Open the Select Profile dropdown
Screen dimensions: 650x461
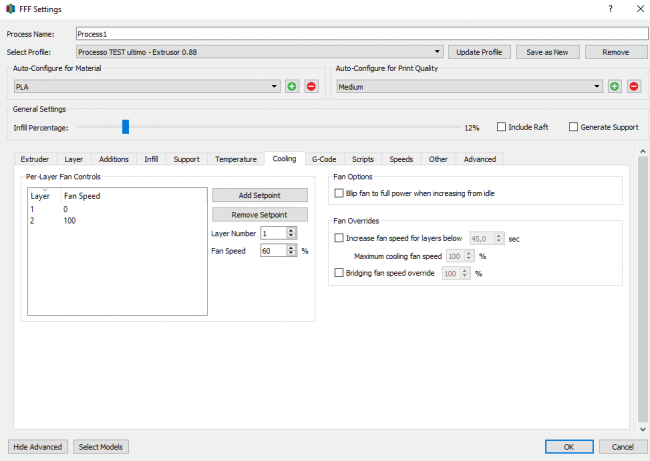[438, 51]
